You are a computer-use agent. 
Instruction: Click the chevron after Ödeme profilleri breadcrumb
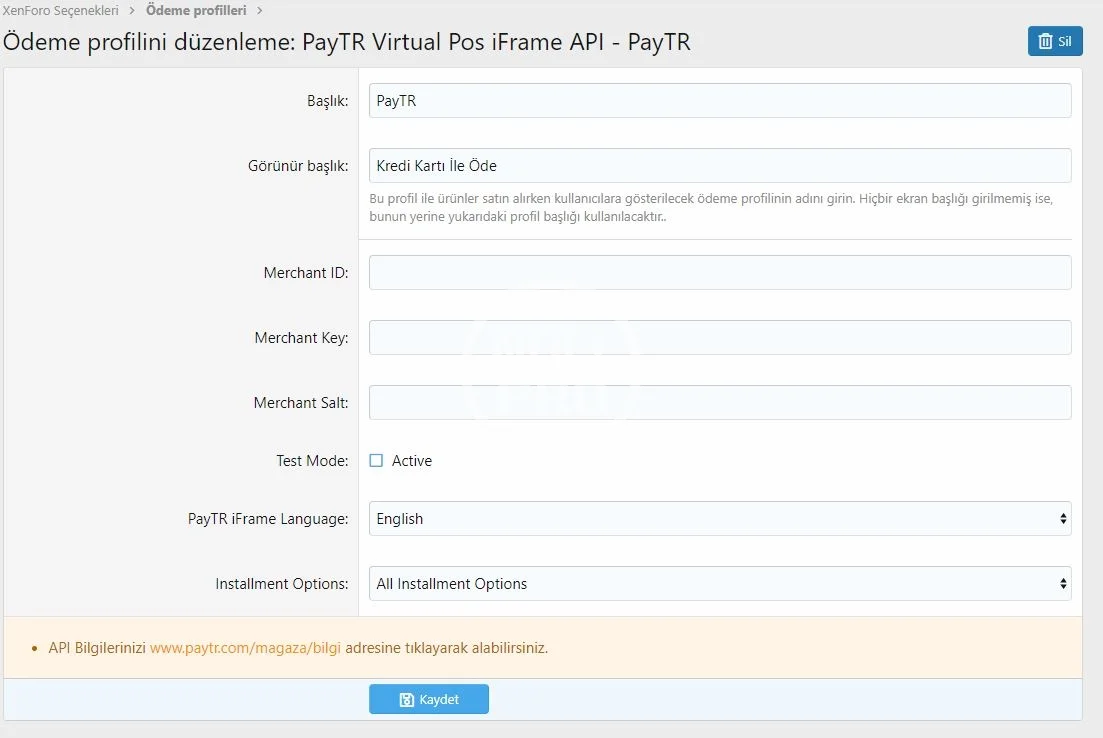coord(260,11)
